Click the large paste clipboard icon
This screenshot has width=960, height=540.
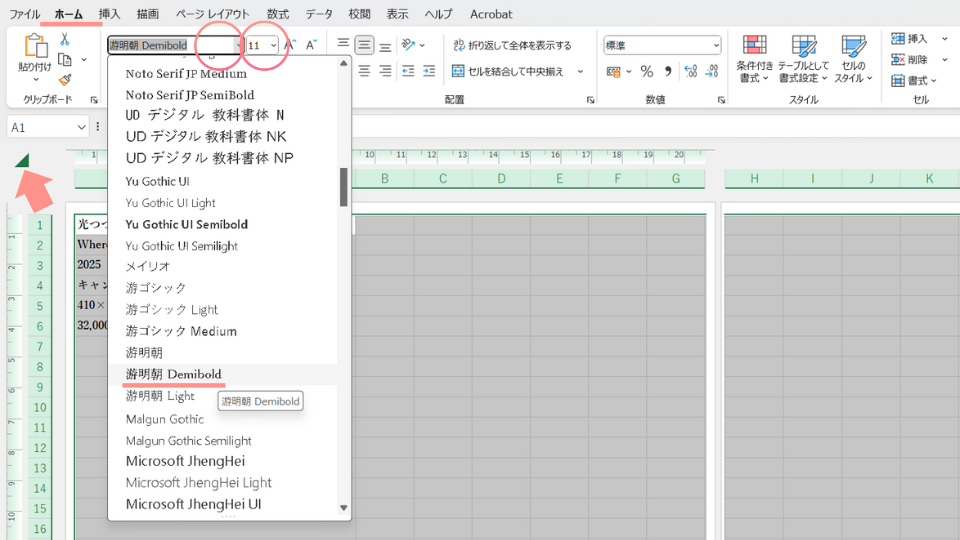tap(36, 46)
